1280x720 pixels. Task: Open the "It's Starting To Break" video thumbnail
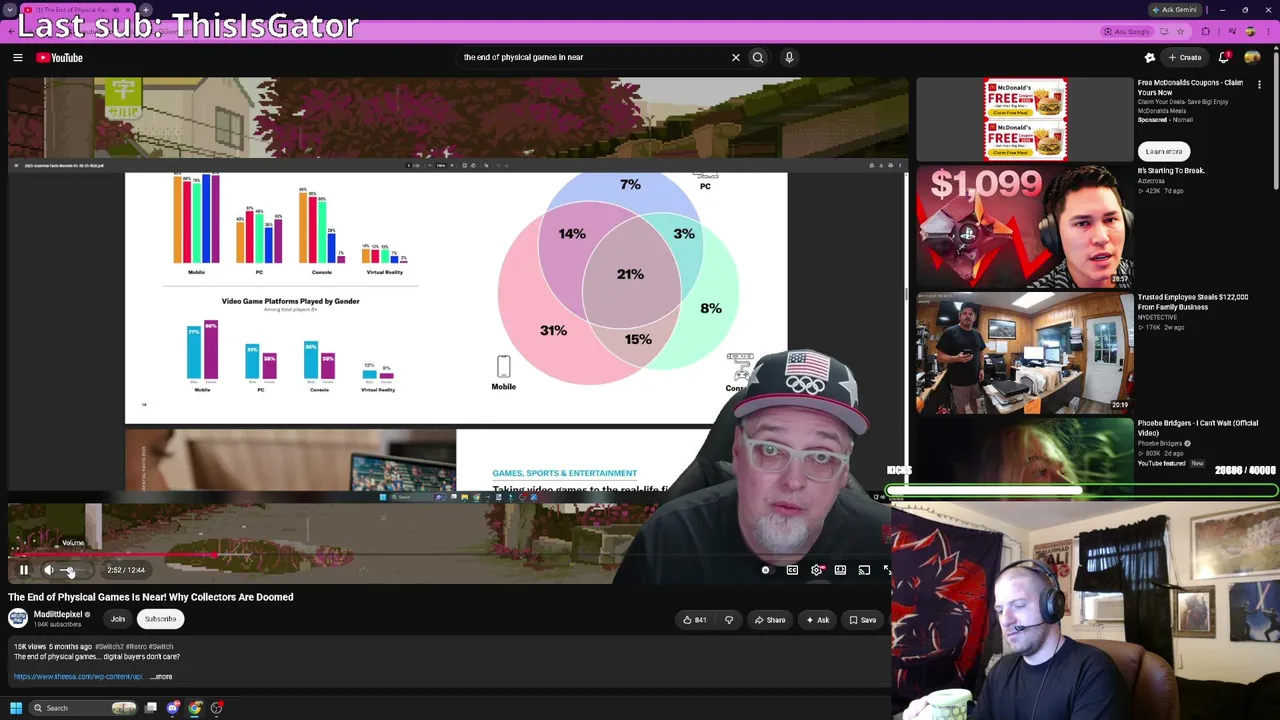(1025, 227)
